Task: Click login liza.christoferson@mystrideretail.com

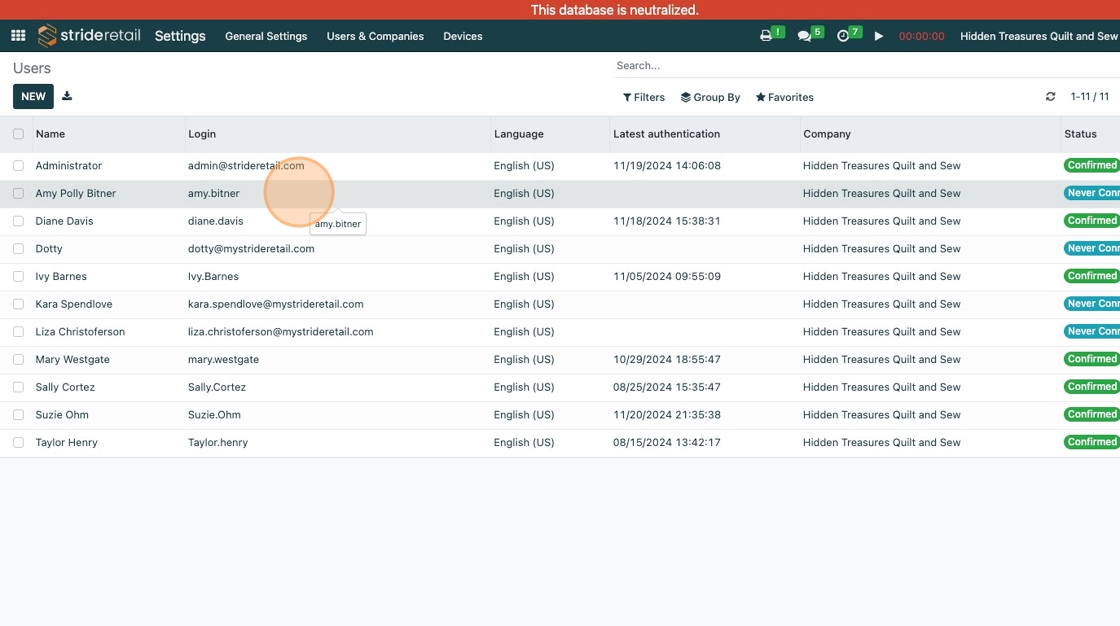Action: pyautogui.click(x=281, y=332)
